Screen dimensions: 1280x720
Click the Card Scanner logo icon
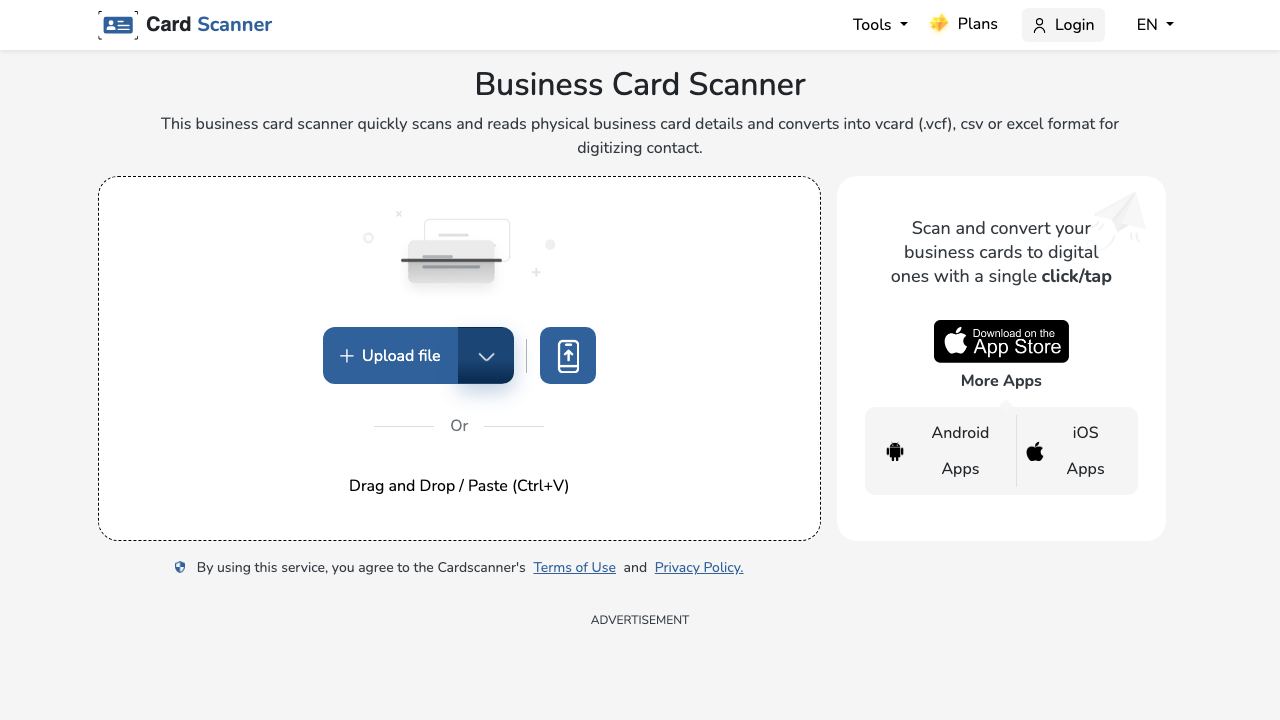[x=118, y=25]
